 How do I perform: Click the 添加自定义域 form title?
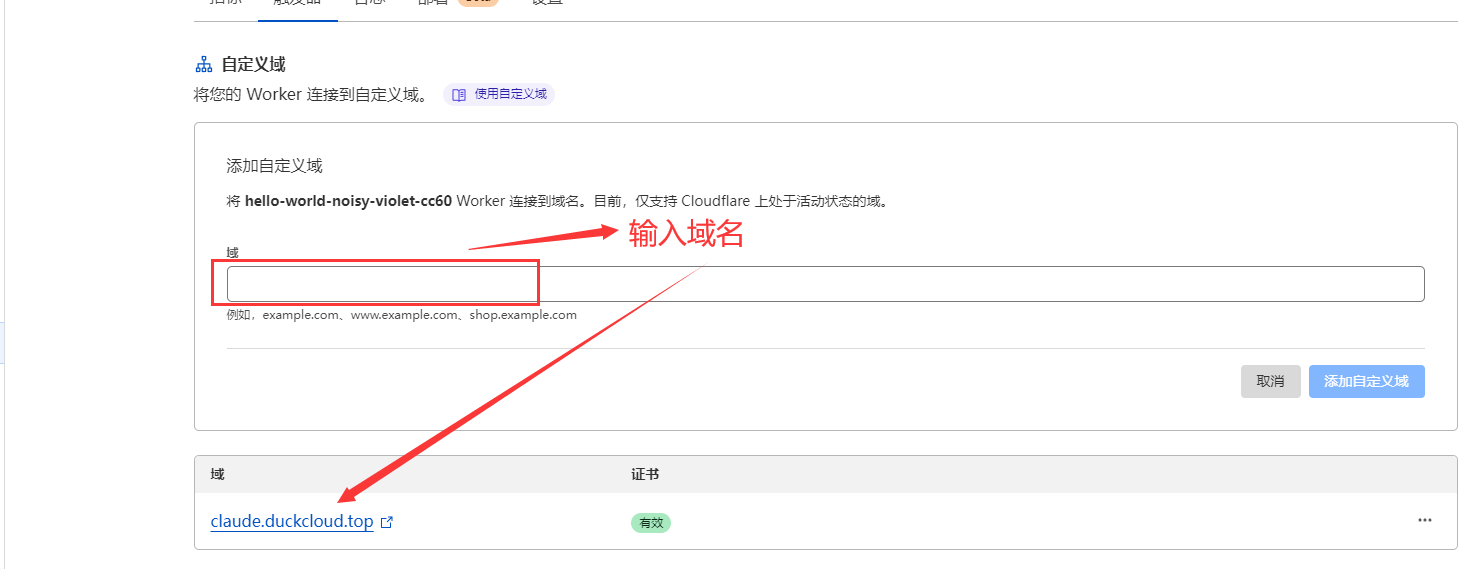pos(275,166)
